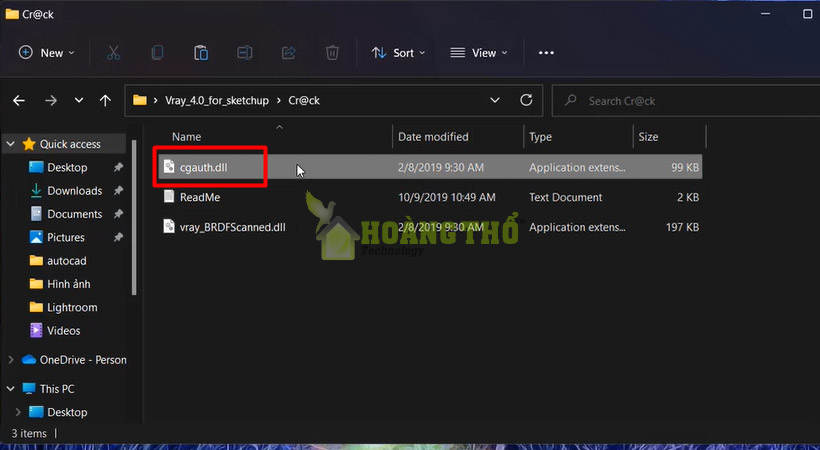The width and height of the screenshot is (820, 450).
Task: Go up one folder level
Action: click(105, 100)
